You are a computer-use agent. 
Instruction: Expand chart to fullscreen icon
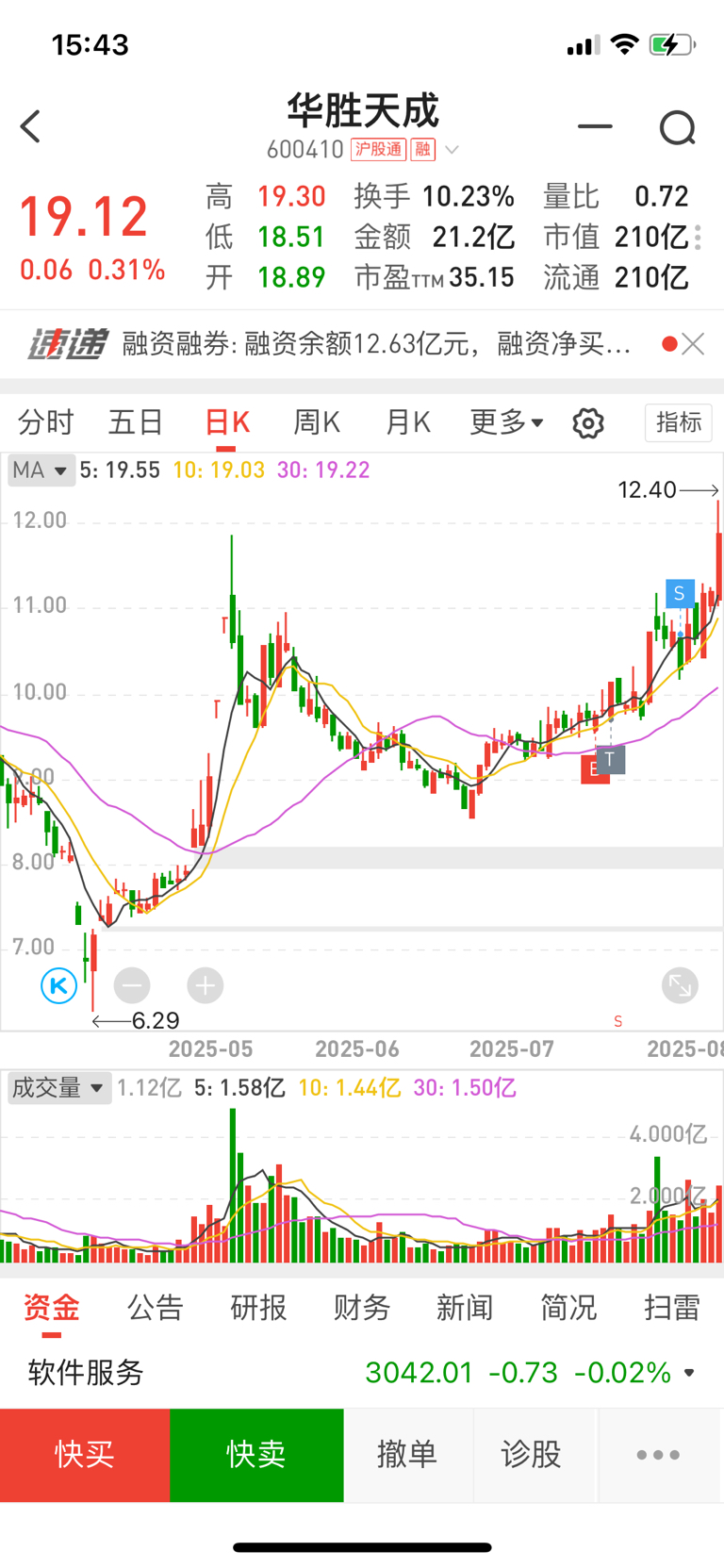680,986
